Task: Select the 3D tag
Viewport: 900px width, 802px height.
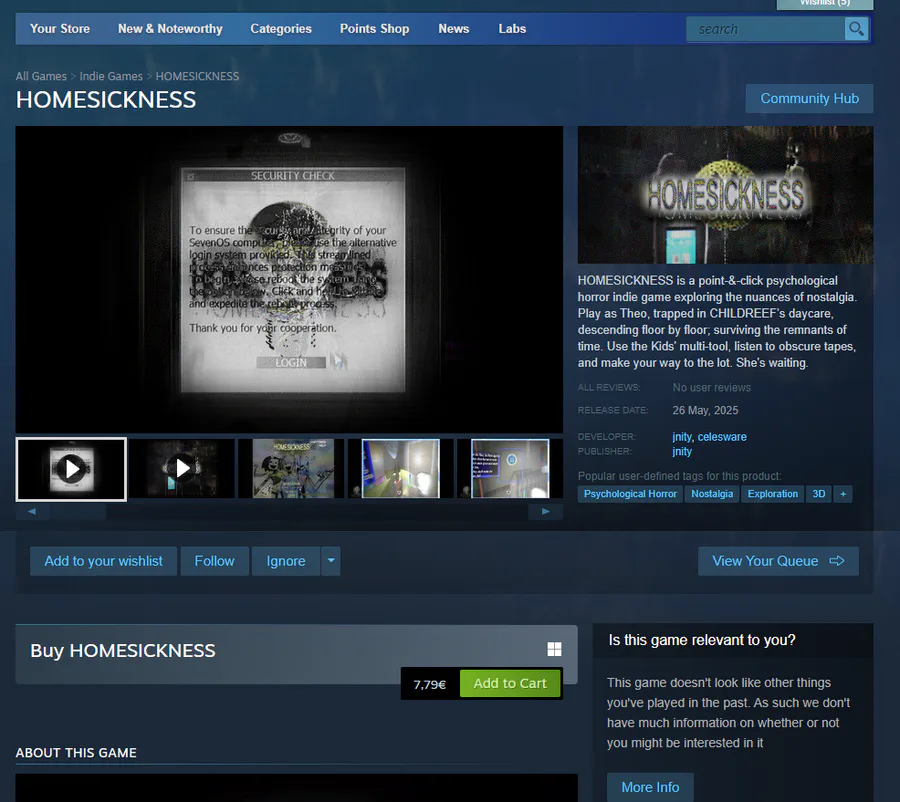Action: pyautogui.click(x=818, y=494)
